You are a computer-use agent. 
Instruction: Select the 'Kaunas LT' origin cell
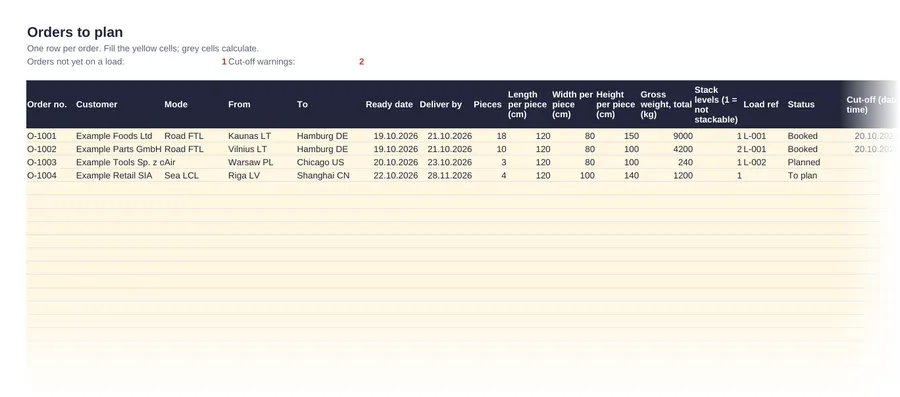250,136
